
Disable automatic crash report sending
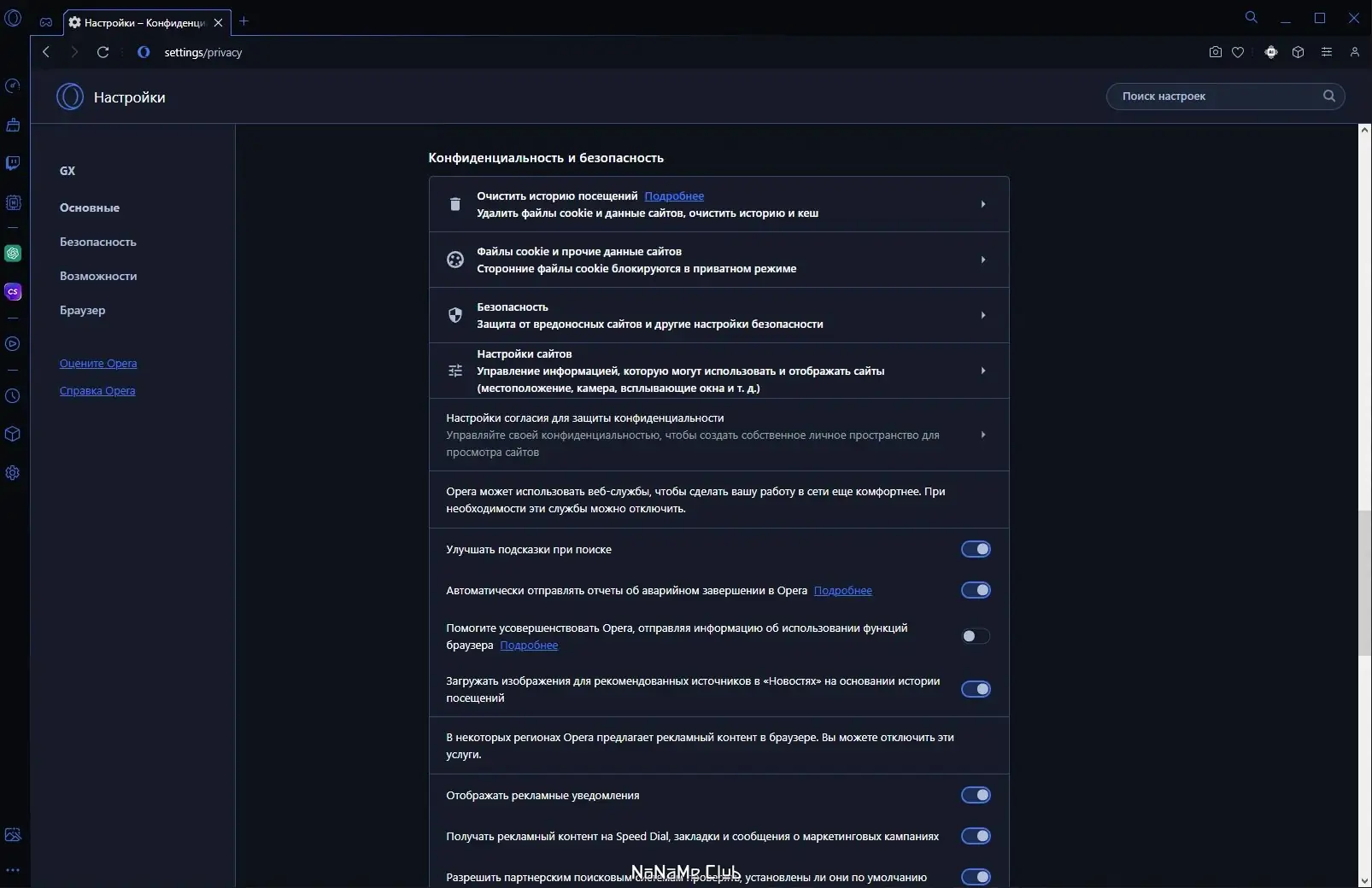click(976, 590)
